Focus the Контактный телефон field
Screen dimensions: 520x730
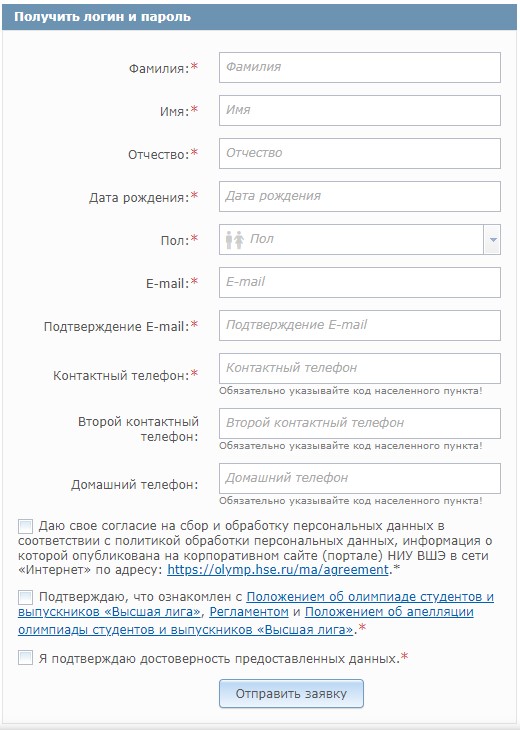(360, 368)
